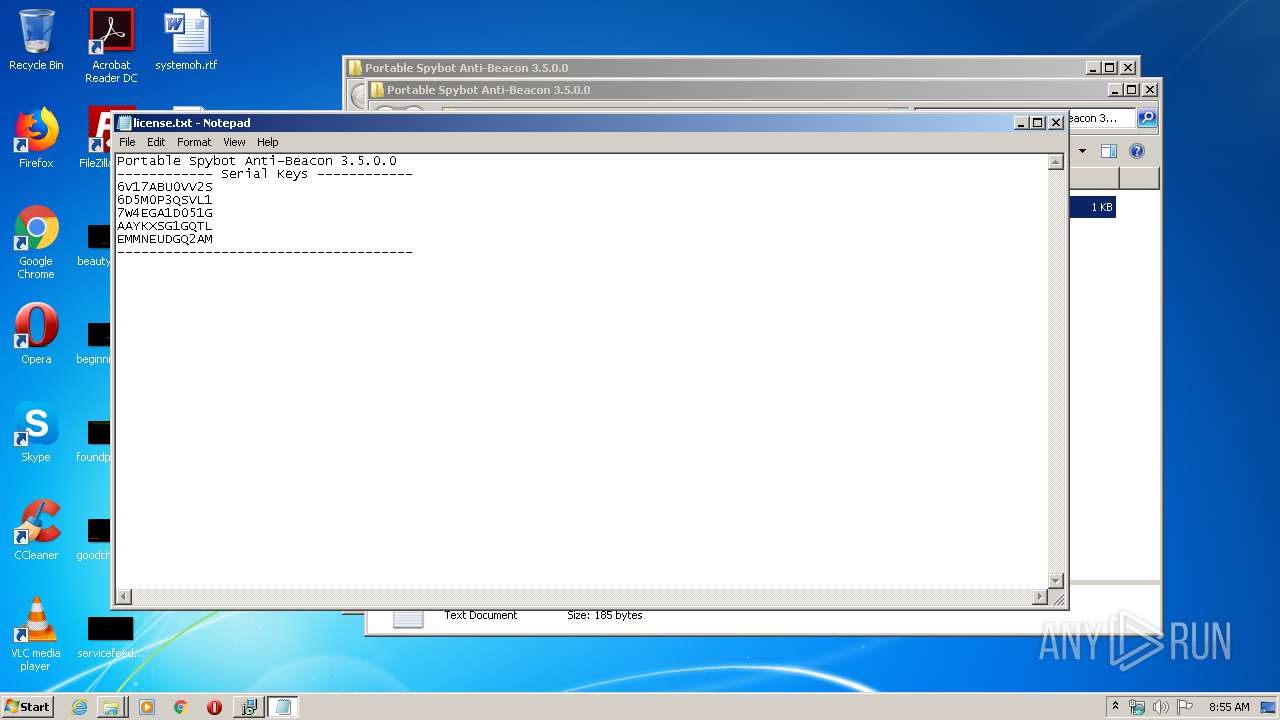Click the 'Serial Keys' header line
Viewport: 1280px width, 720px height.
(265, 174)
